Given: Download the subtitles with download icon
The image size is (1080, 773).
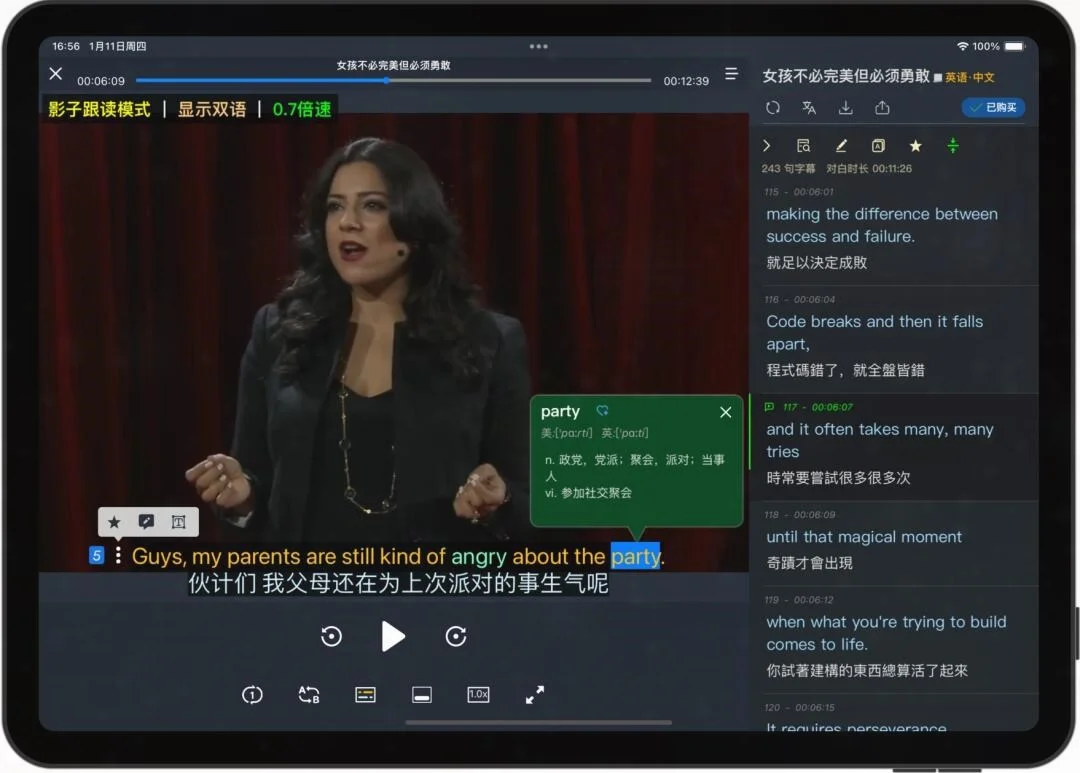Looking at the screenshot, I should (x=845, y=107).
